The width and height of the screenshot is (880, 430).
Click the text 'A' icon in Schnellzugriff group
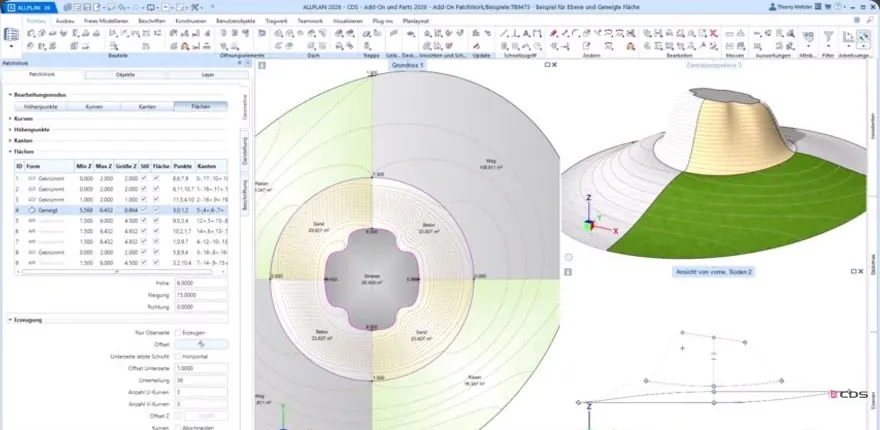pos(526,34)
